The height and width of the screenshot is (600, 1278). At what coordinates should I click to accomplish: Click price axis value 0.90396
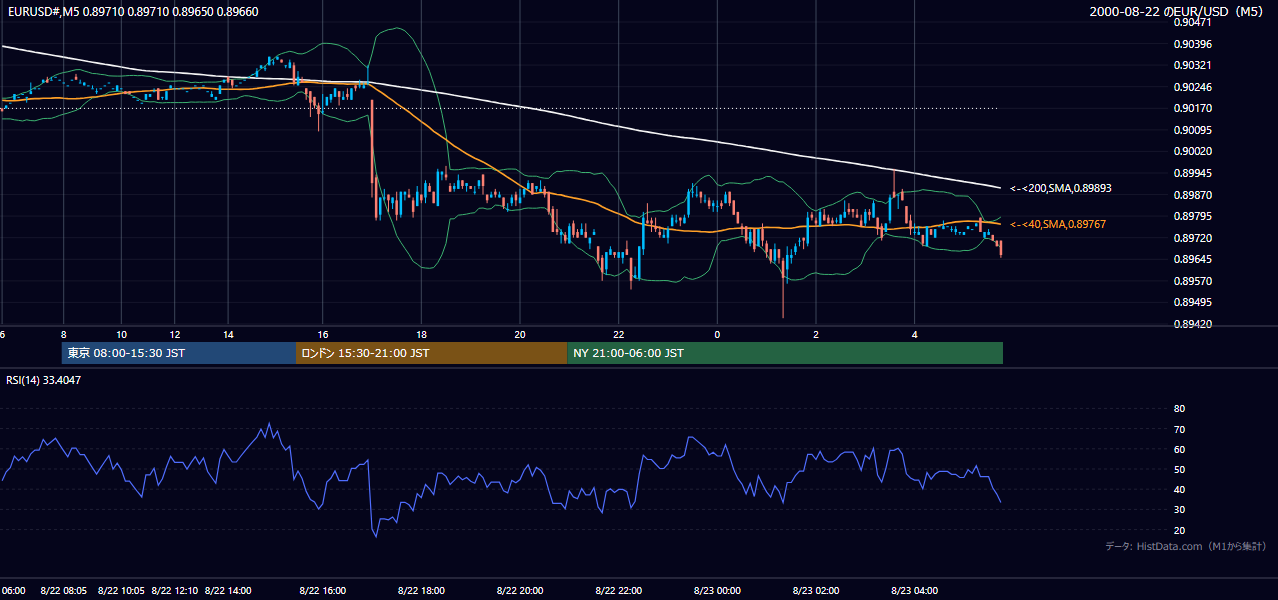[1192, 44]
